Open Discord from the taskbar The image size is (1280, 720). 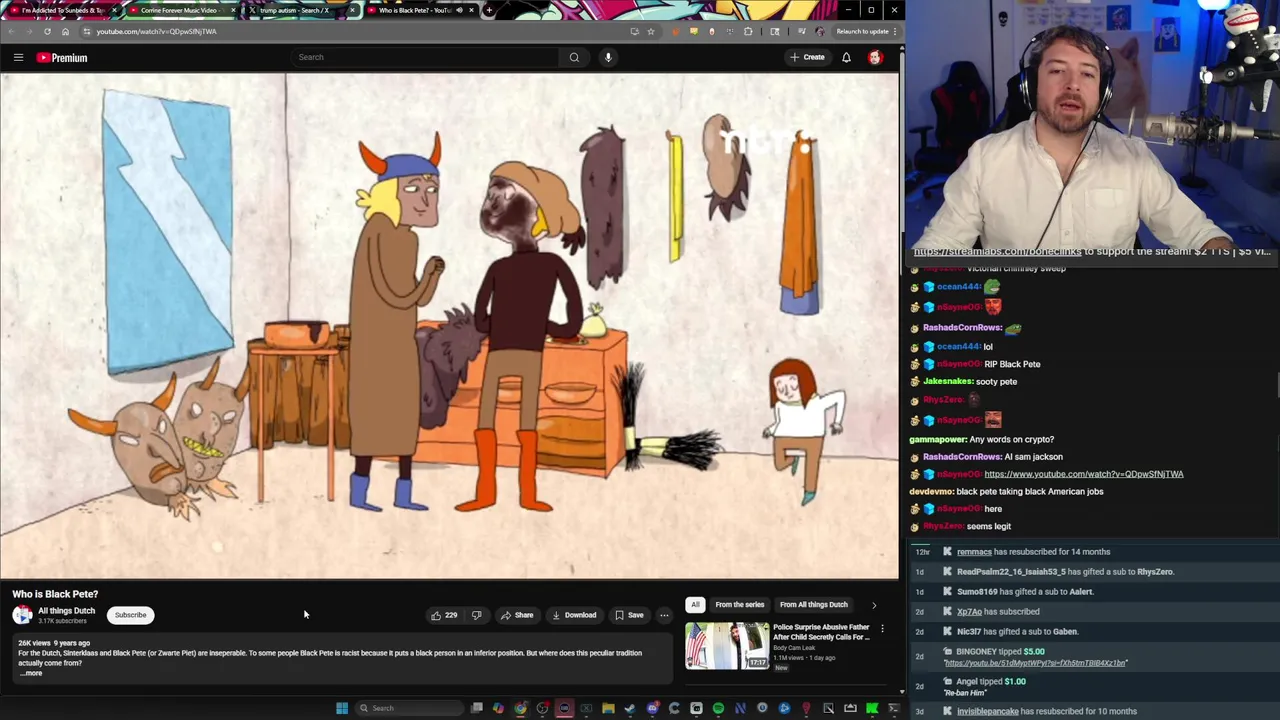[652, 708]
